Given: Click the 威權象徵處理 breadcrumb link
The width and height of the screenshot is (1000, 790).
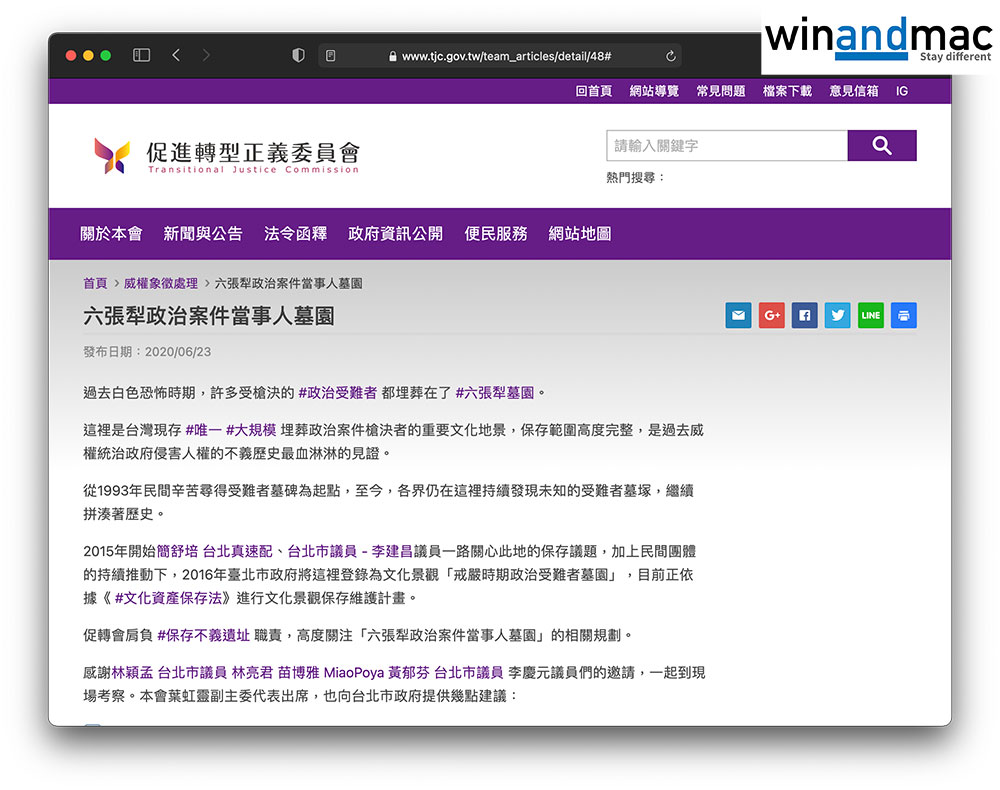Looking at the screenshot, I should (x=161, y=284).
